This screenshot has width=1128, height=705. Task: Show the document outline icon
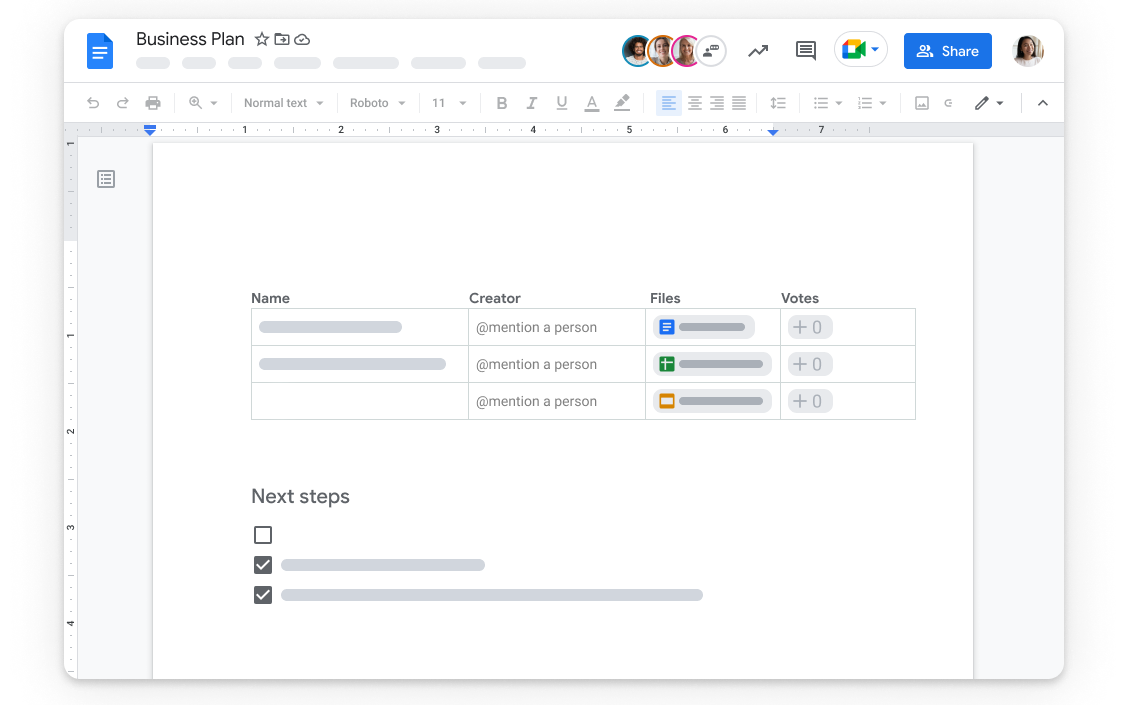pyautogui.click(x=106, y=178)
